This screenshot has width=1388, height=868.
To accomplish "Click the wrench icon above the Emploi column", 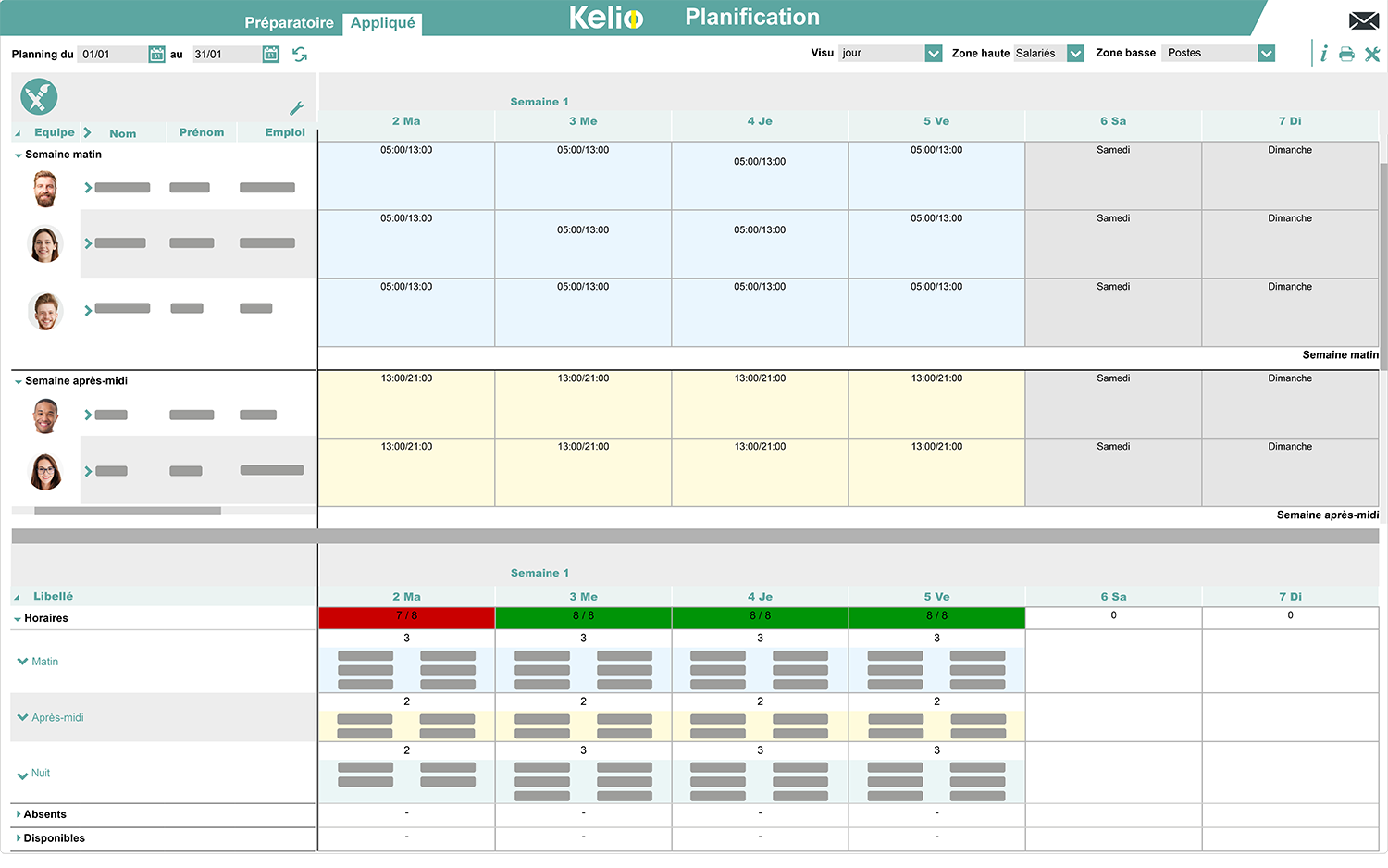I will pyautogui.click(x=296, y=108).
